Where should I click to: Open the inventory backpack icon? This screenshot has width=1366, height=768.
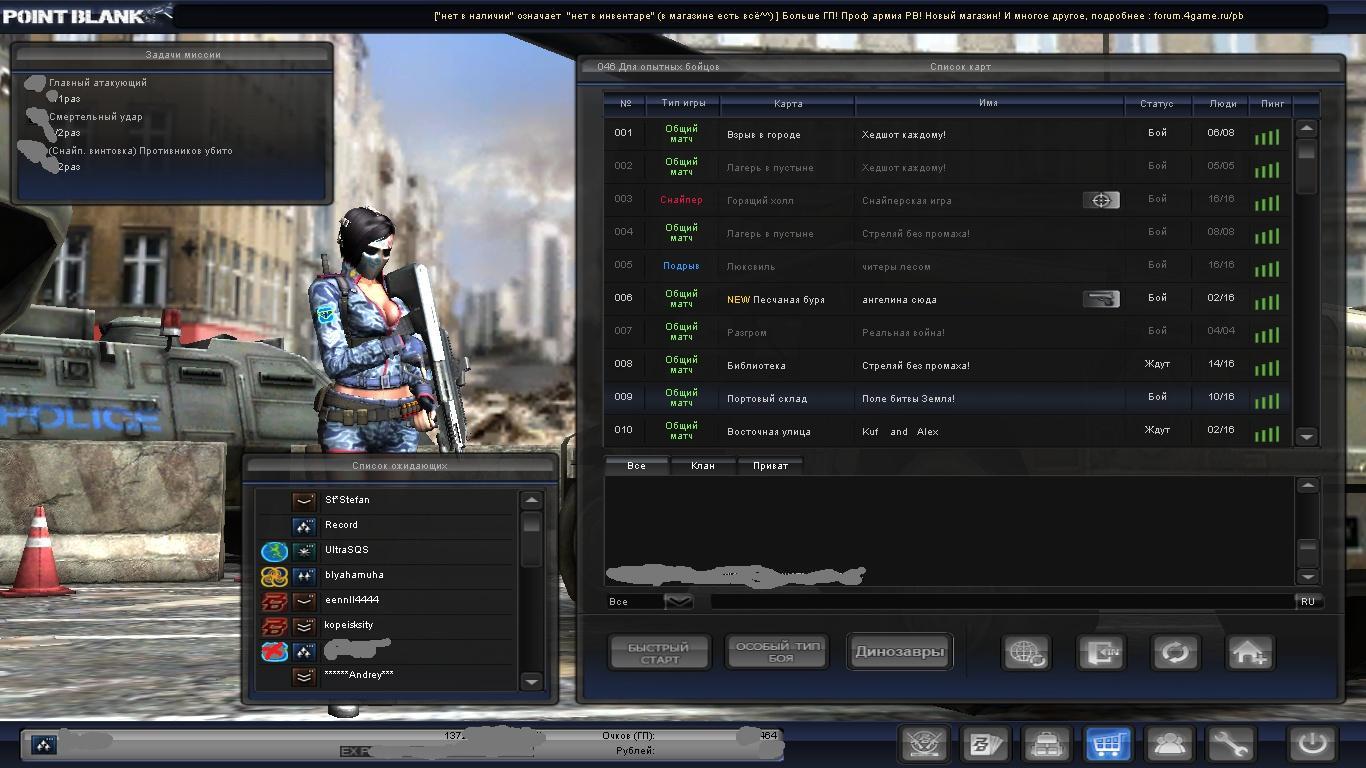pos(1047,744)
